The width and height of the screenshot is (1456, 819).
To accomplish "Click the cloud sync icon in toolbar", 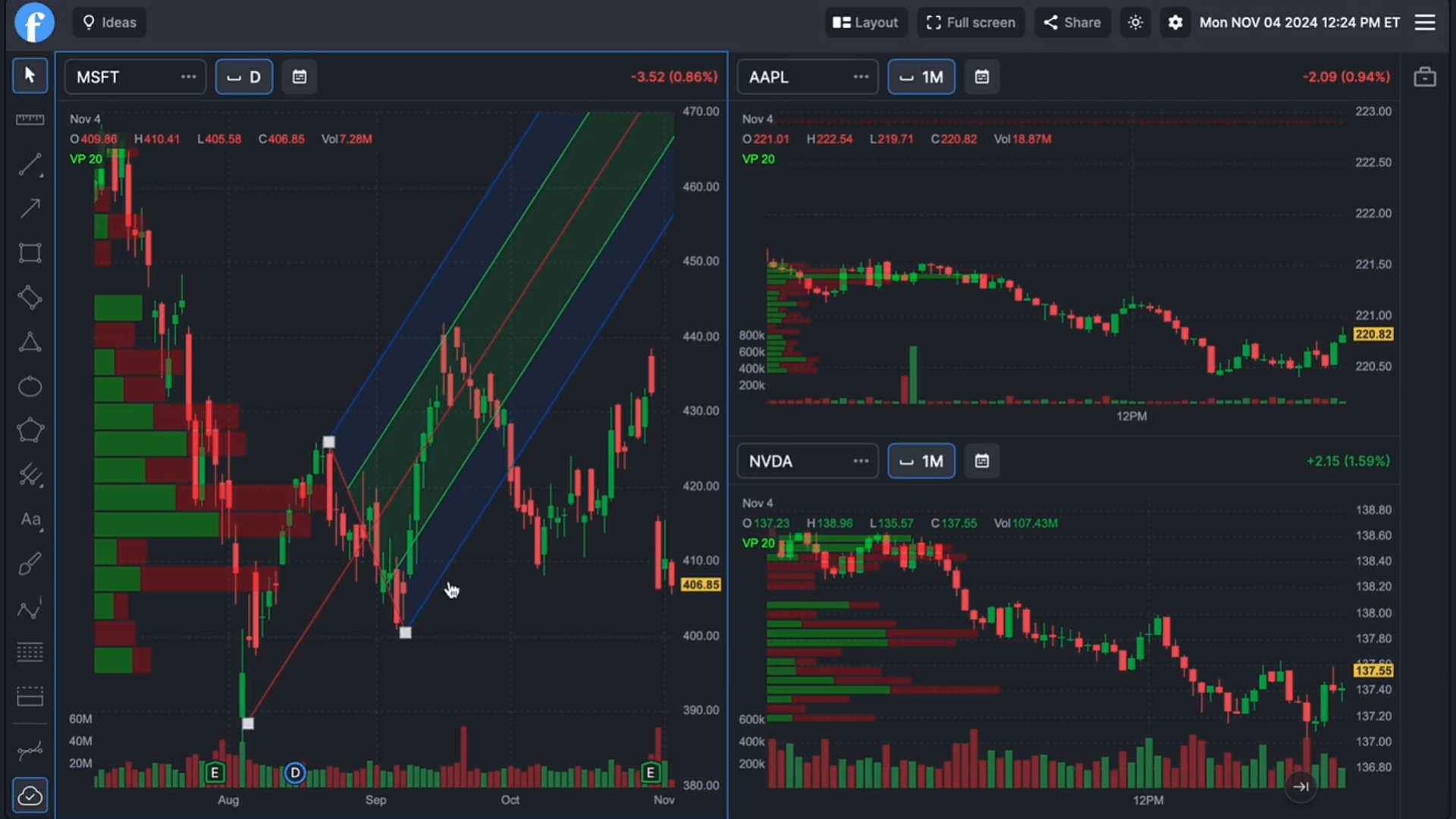I will tap(30, 795).
